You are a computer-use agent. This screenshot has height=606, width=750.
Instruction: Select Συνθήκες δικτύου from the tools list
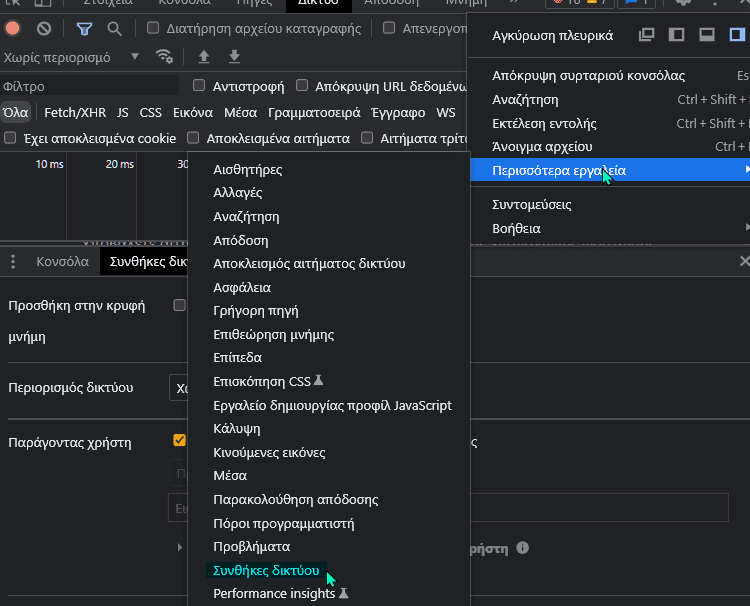click(x=266, y=570)
